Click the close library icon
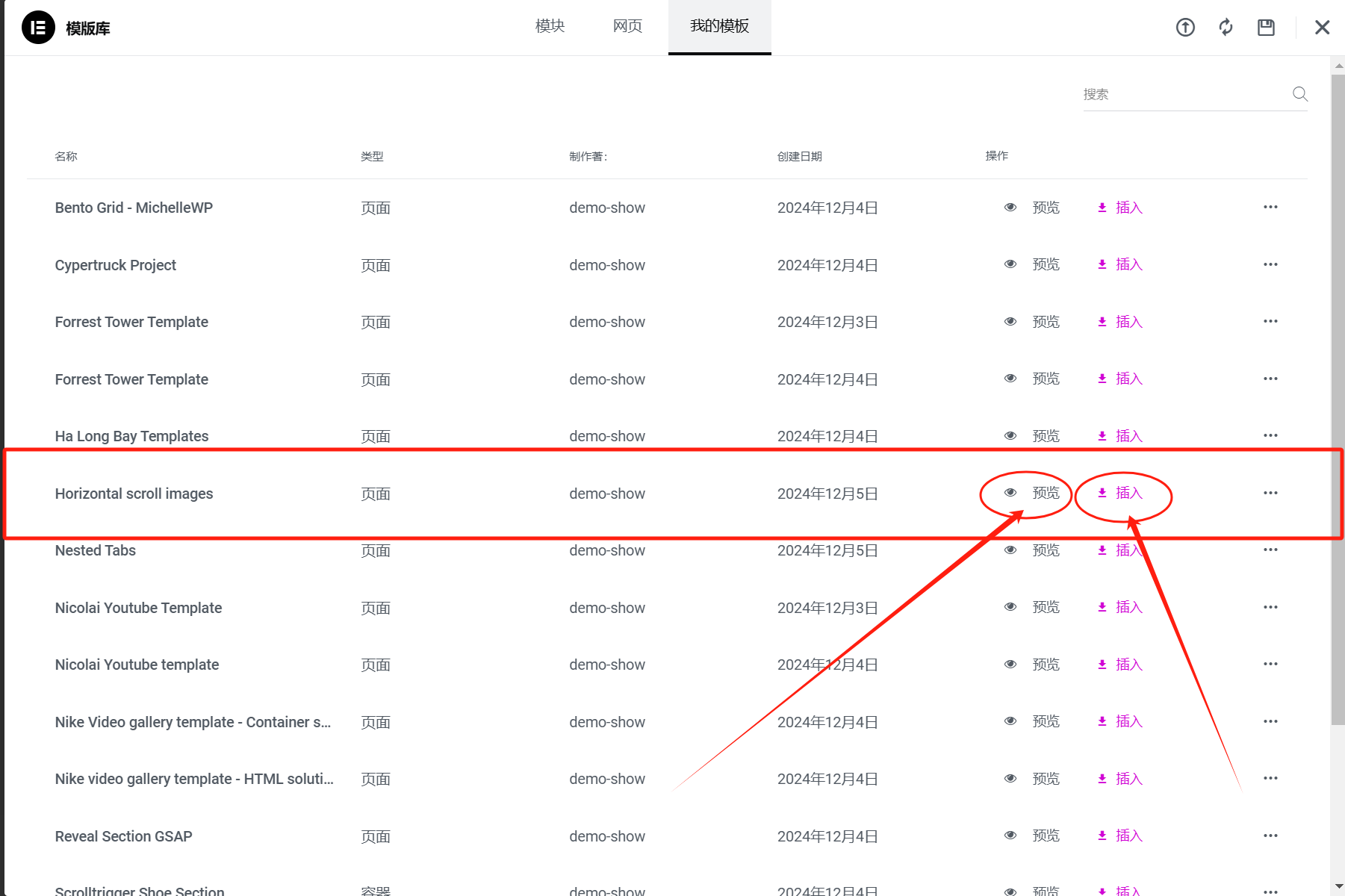The width and height of the screenshot is (1345, 896). pyautogui.click(x=1322, y=27)
